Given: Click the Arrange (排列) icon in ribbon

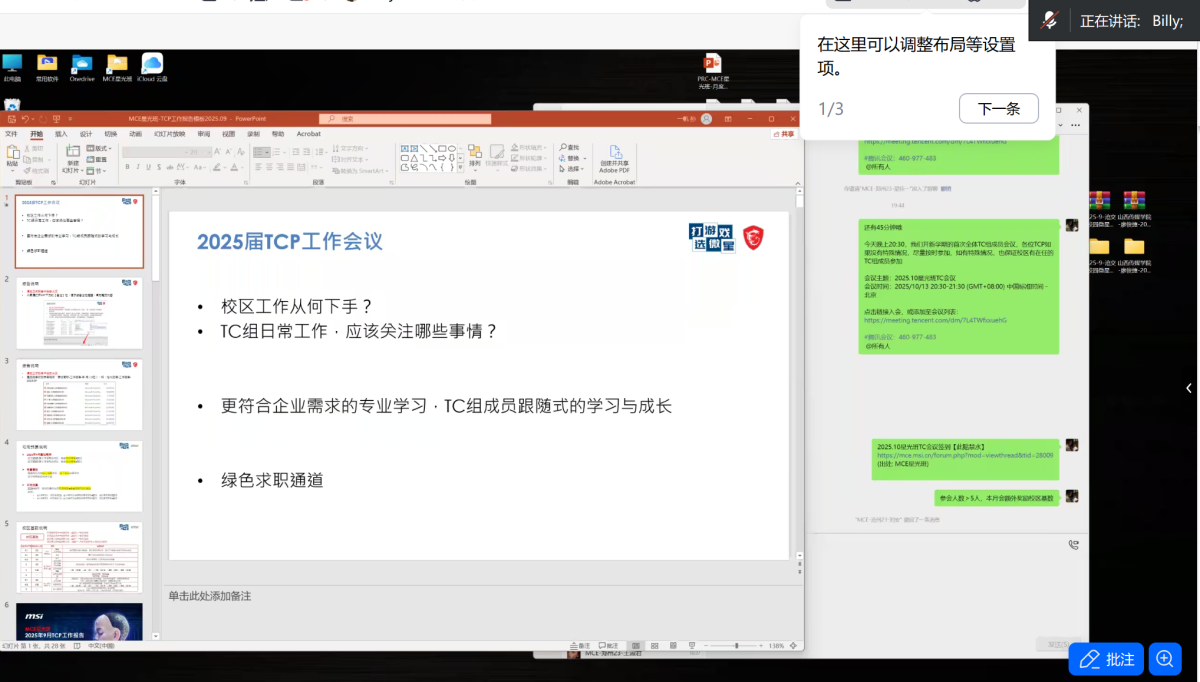Looking at the screenshot, I should (x=474, y=154).
